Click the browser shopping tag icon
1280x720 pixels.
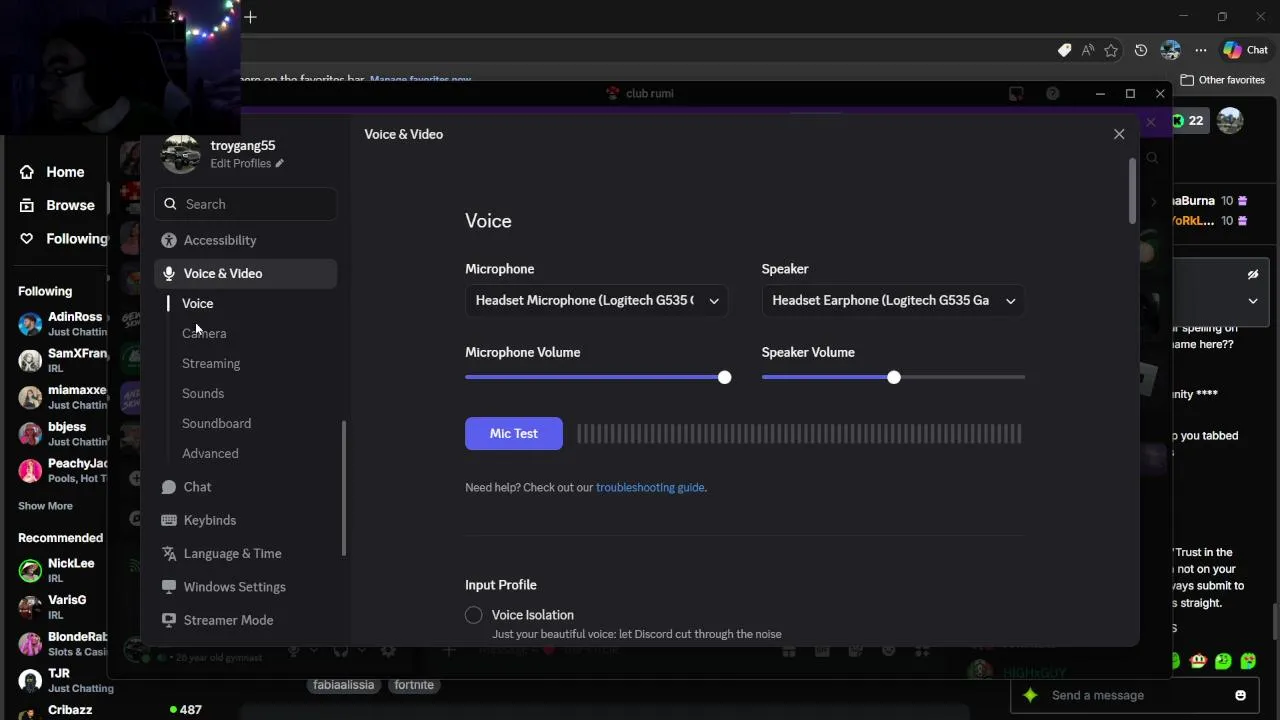(1064, 50)
